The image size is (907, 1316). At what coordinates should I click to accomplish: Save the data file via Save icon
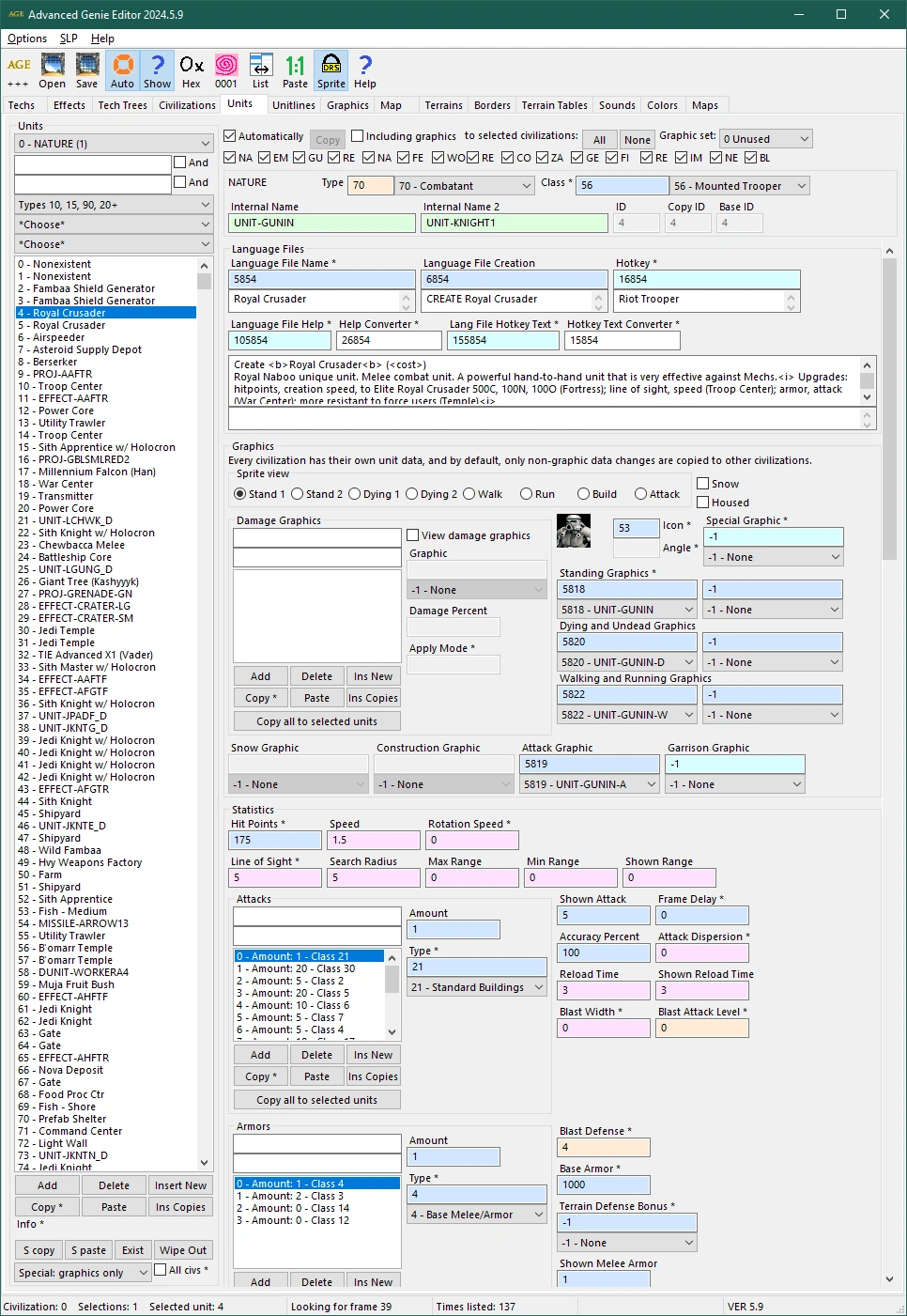(x=87, y=71)
